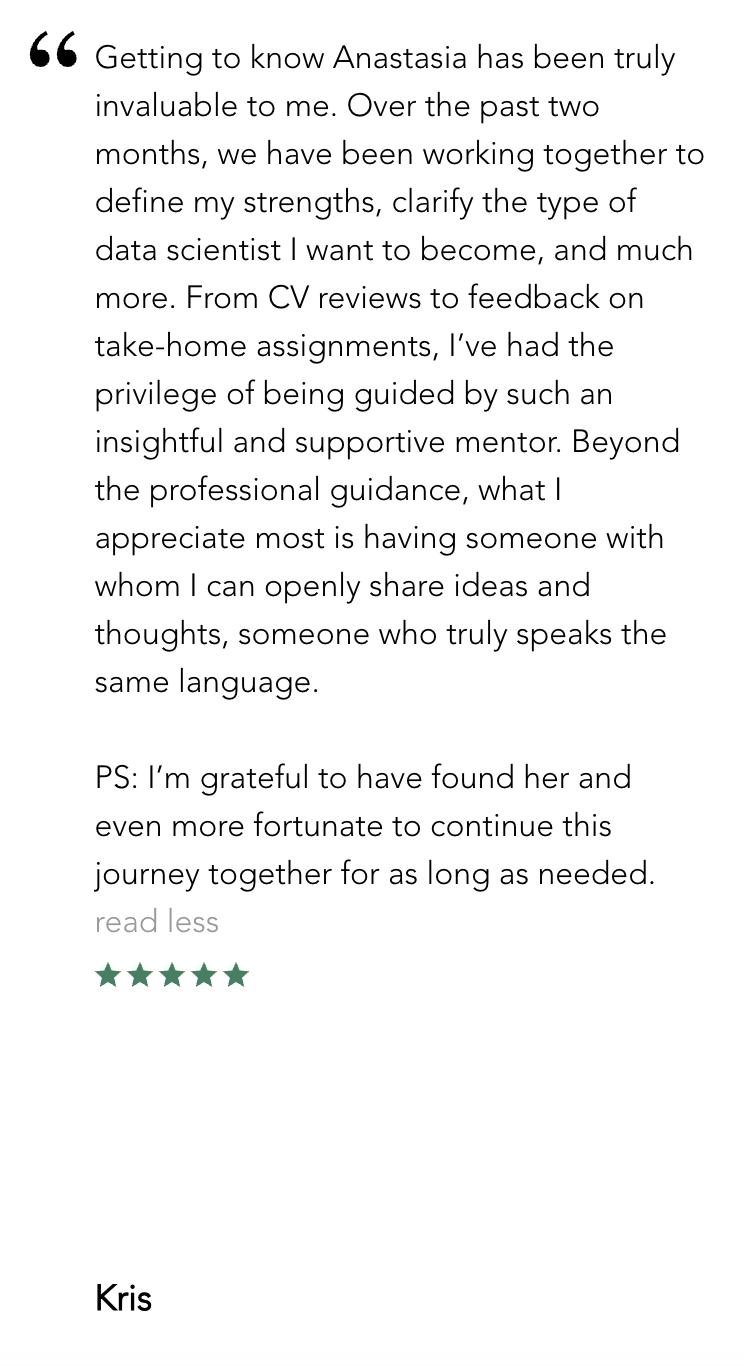This screenshot has width=744, height=1366.
Task: Click the words data scientist
Action: (188, 250)
